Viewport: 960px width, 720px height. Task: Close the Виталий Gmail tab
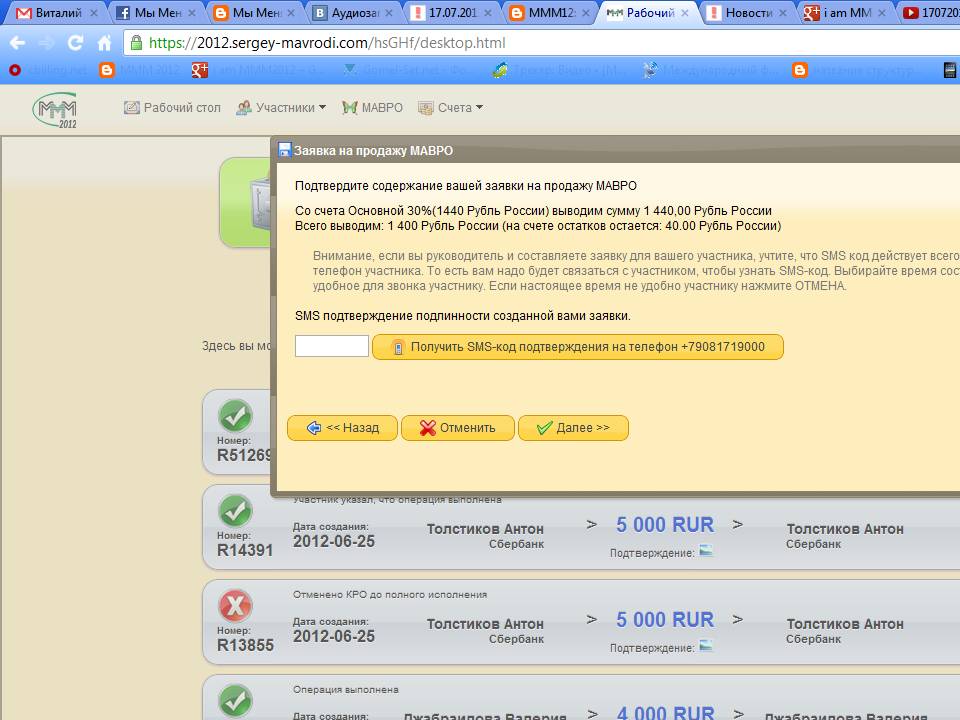click(94, 12)
